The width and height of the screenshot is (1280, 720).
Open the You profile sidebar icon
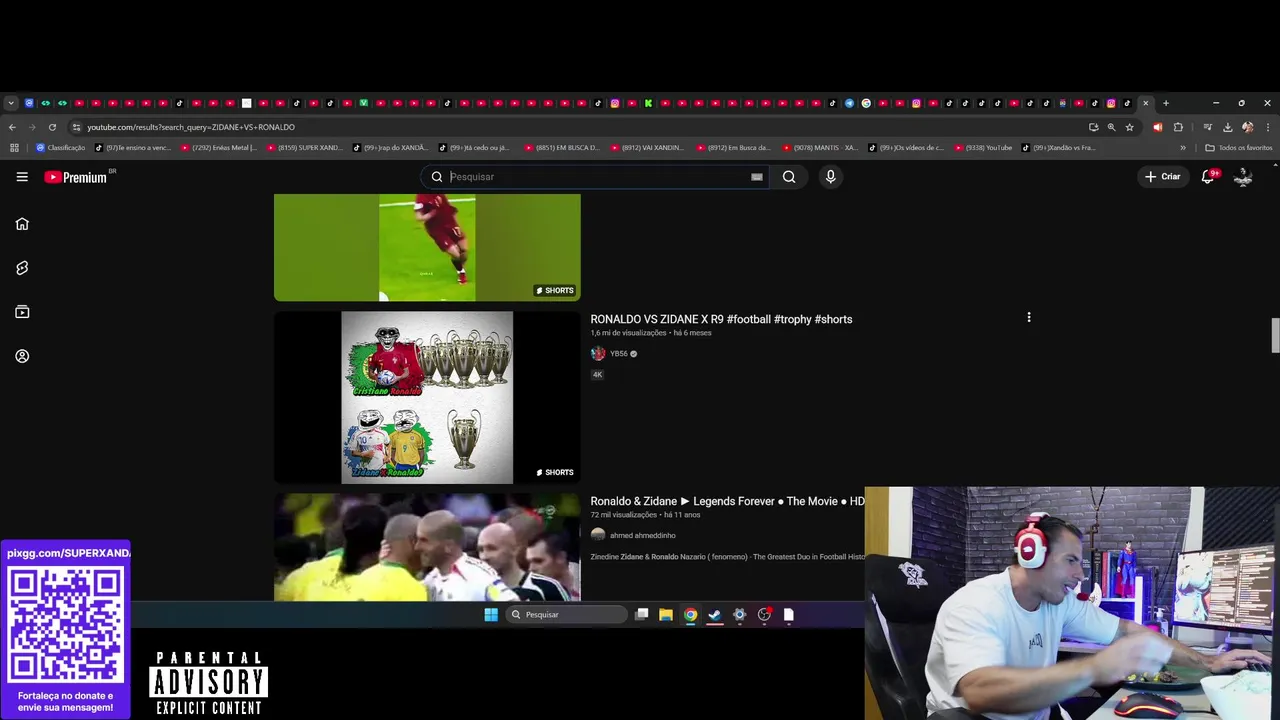coord(22,356)
